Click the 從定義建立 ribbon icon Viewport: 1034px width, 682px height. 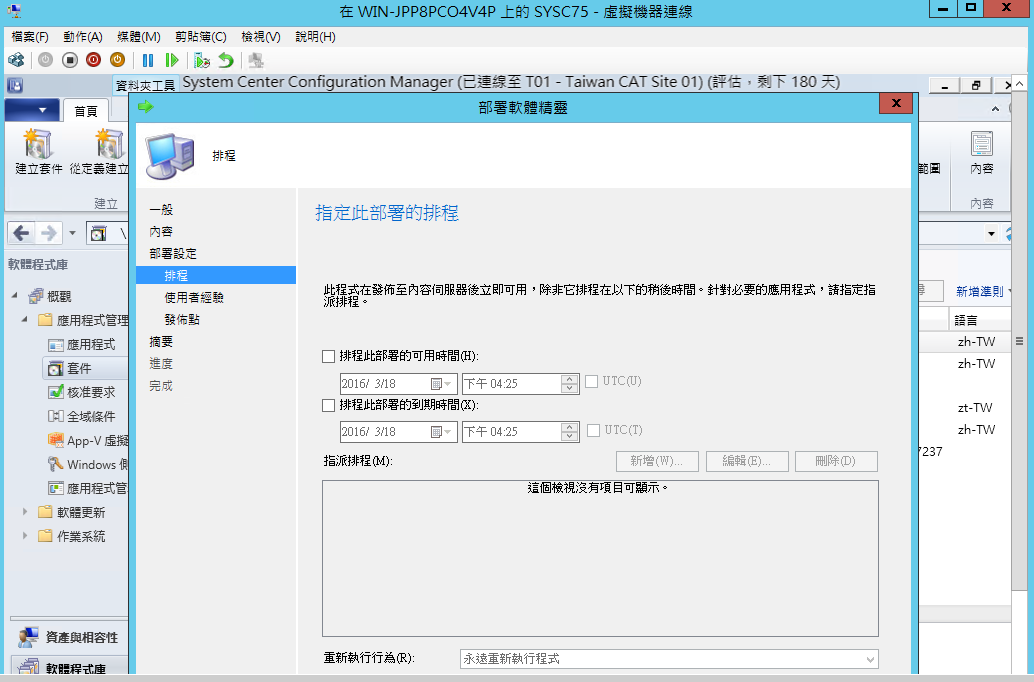[109, 144]
